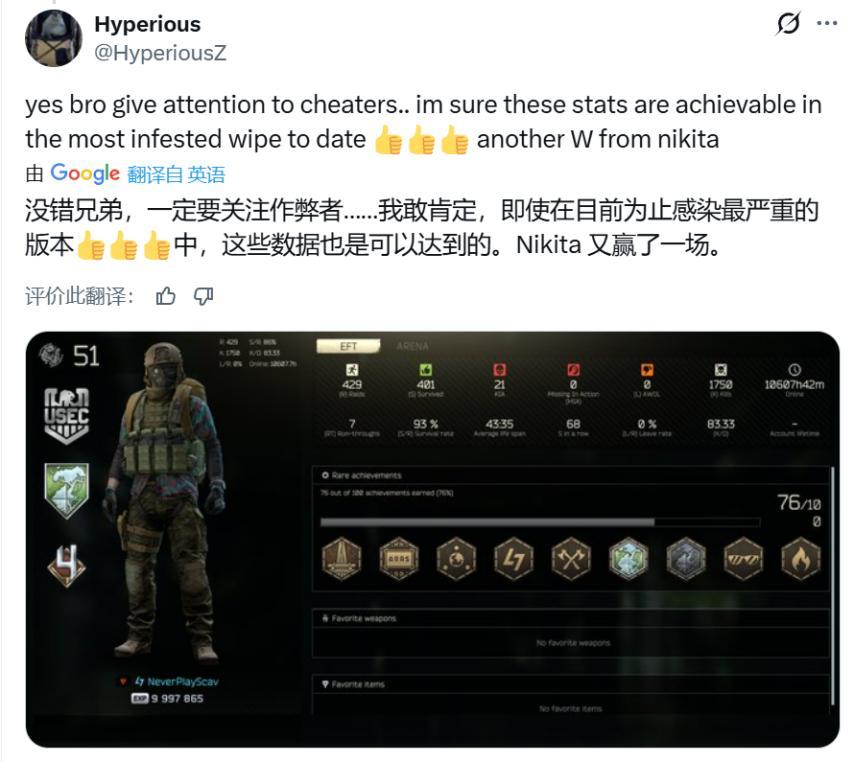Click the prestige number 4 badge
854x762 pixels.
coord(66,565)
